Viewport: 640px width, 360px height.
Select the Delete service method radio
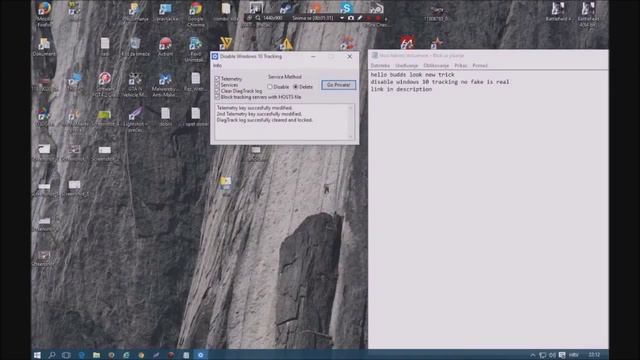click(296, 87)
